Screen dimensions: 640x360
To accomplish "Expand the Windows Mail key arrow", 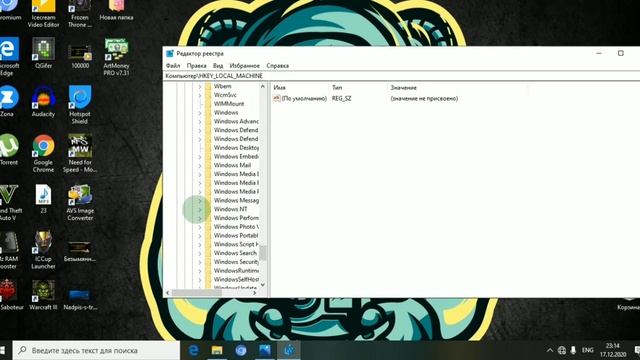I will [x=200, y=165].
